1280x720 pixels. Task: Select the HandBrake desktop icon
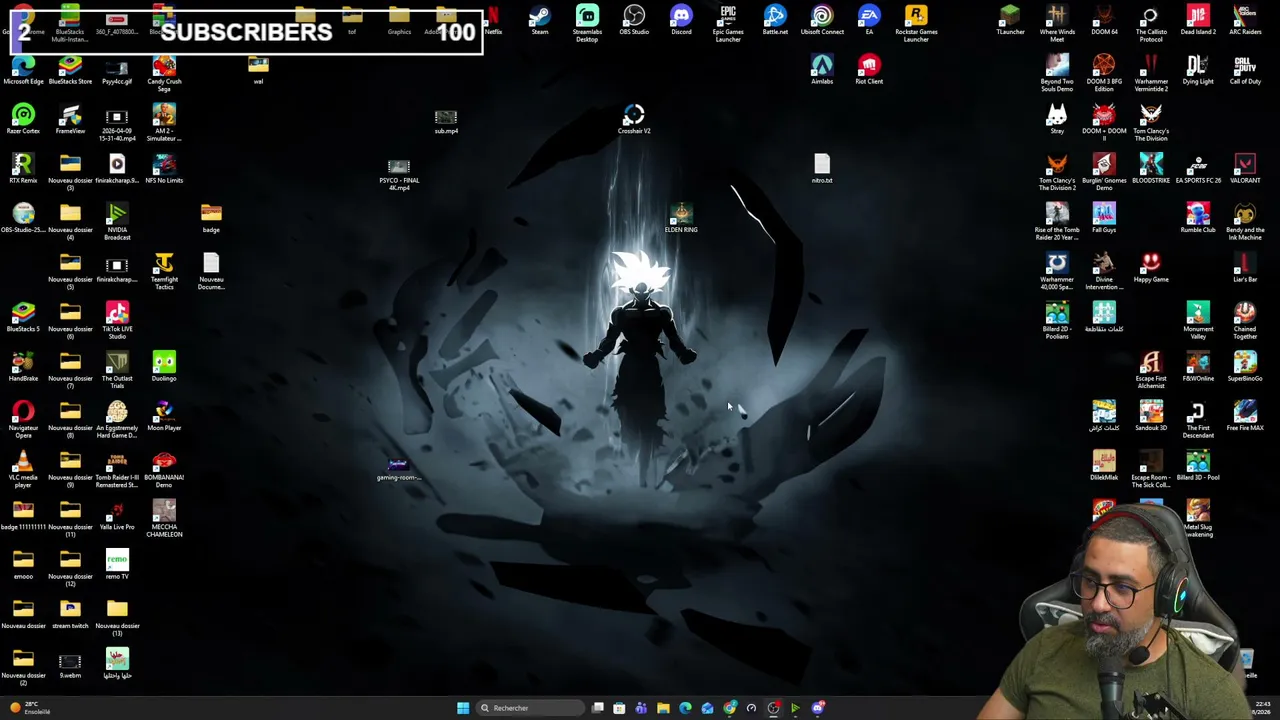(x=23, y=367)
